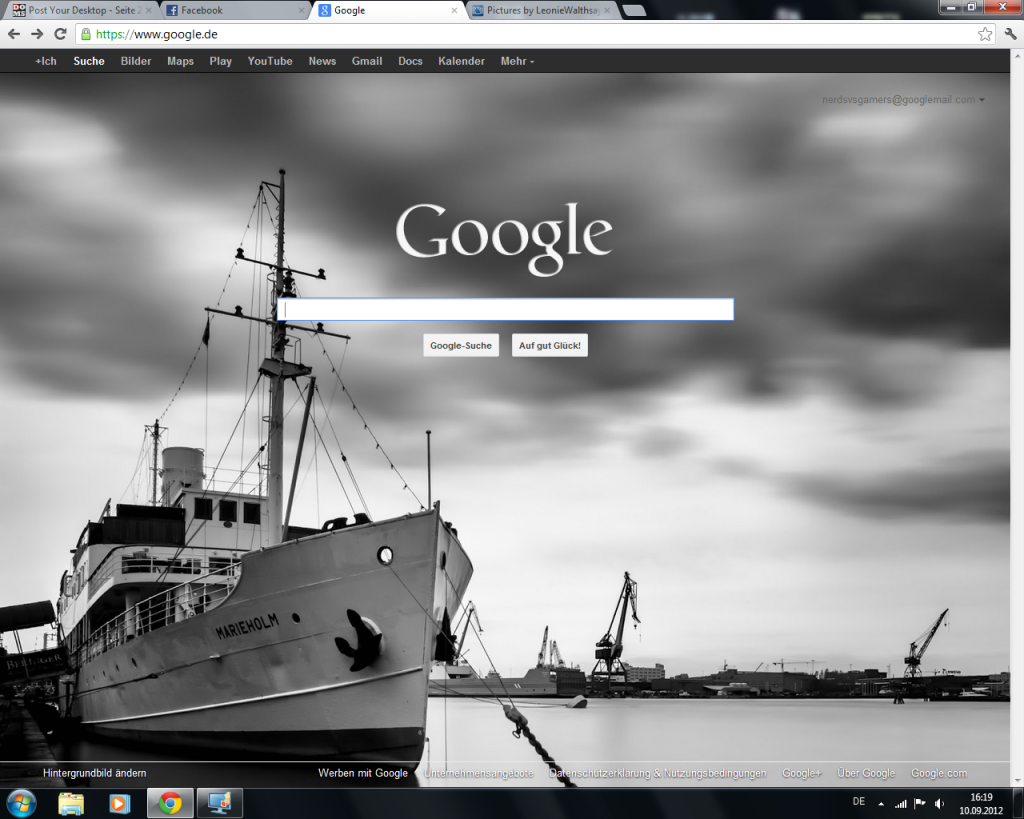Focus the Google search input box
Image resolution: width=1024 pixels, height=819 pixels.
point(505,309)
